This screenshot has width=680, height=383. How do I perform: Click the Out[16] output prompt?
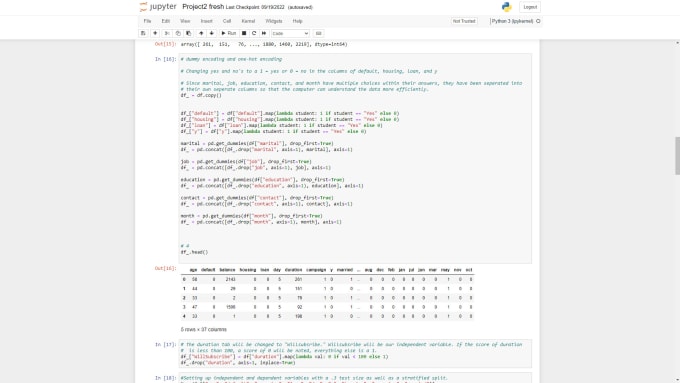(166, 268)
